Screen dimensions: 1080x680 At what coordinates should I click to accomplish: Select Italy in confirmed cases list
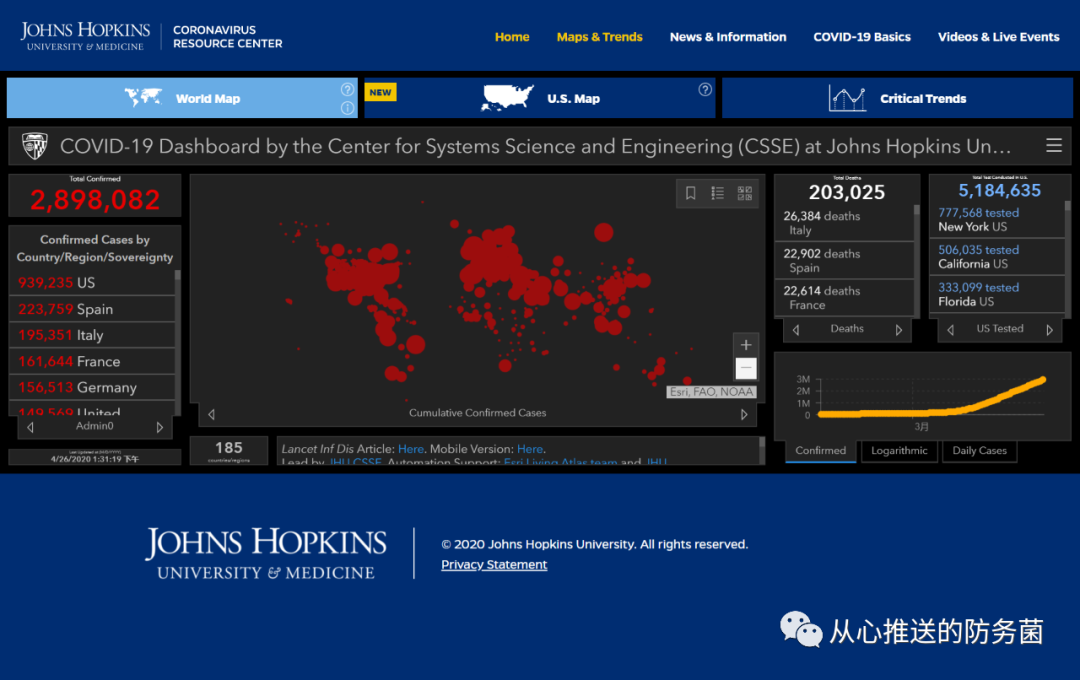click(92, 335)
